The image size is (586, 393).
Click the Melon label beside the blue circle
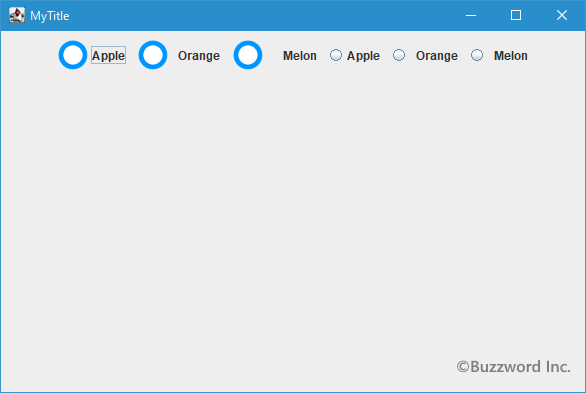point(300,56)
